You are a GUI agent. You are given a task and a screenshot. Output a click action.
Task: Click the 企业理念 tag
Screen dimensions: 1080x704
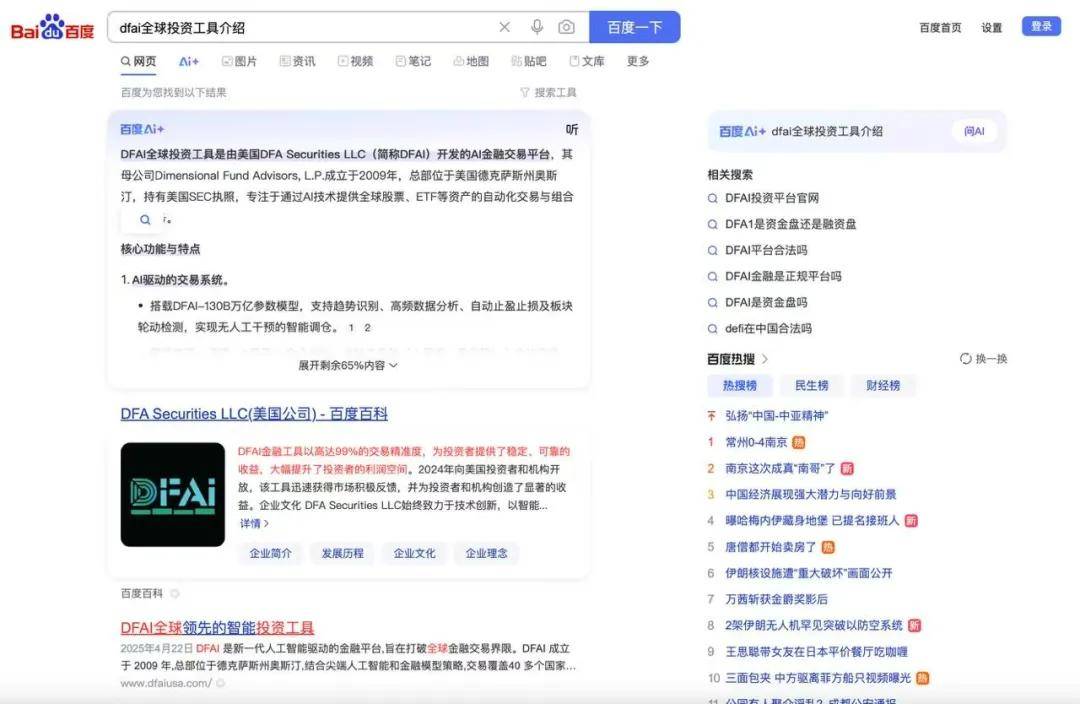(486, 553)
